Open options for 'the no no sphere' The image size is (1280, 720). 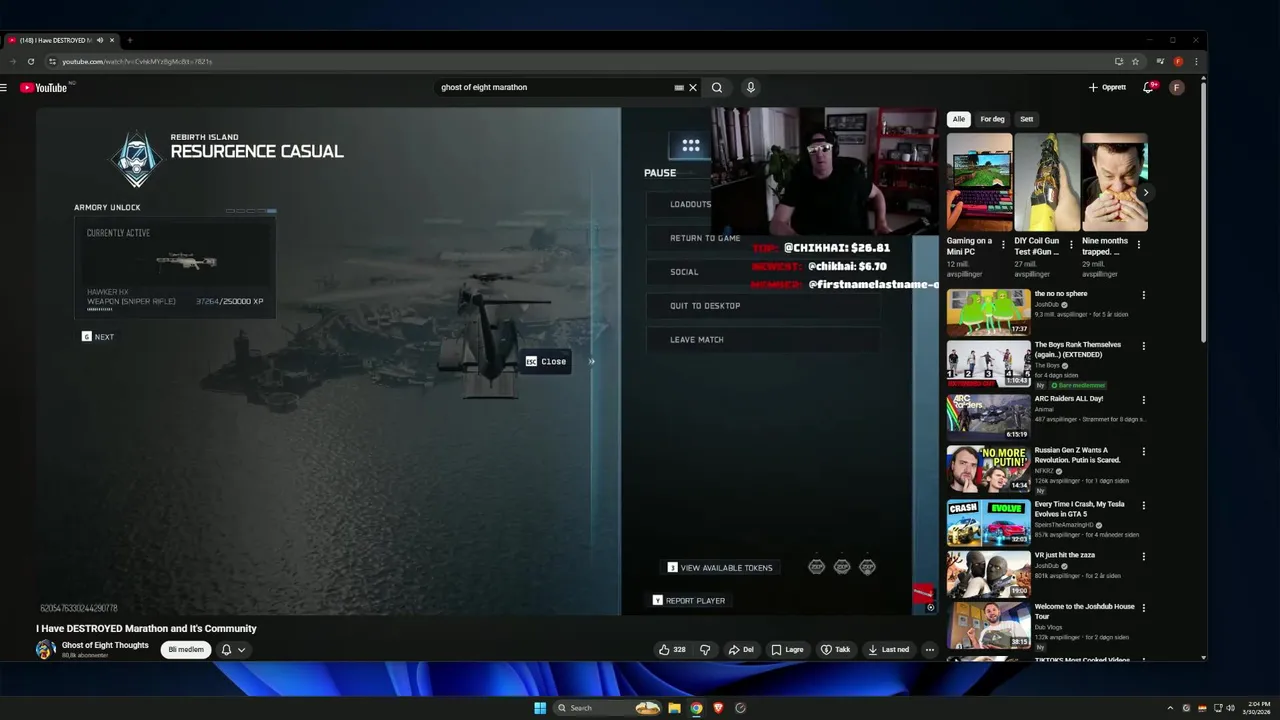(x=1144, y=295)
